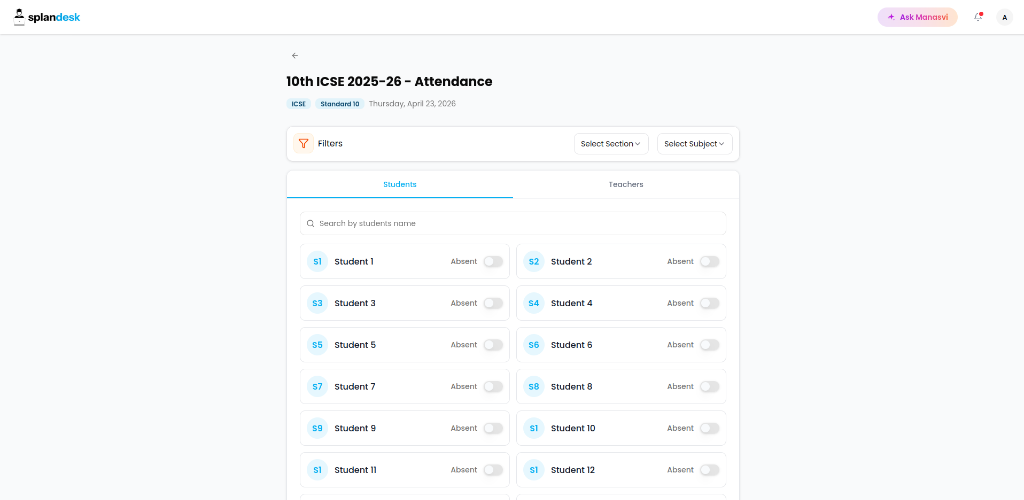Screen dimensions: 1024x500
Task: Mark Student 10 as present
Action: 709,429
